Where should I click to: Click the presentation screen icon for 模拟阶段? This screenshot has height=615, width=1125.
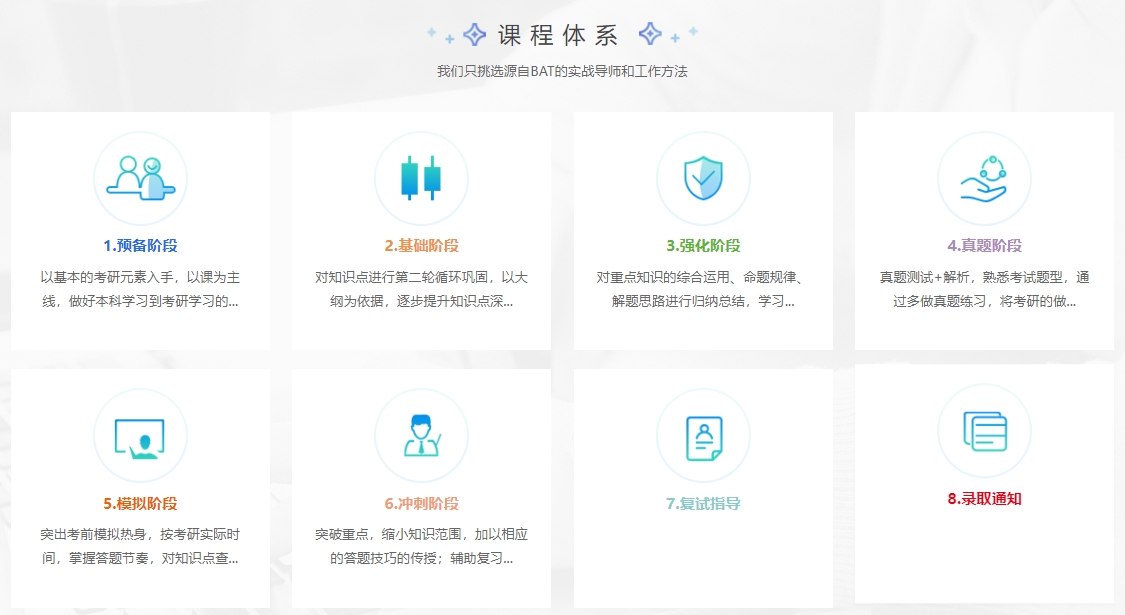(x=140, y=436)
